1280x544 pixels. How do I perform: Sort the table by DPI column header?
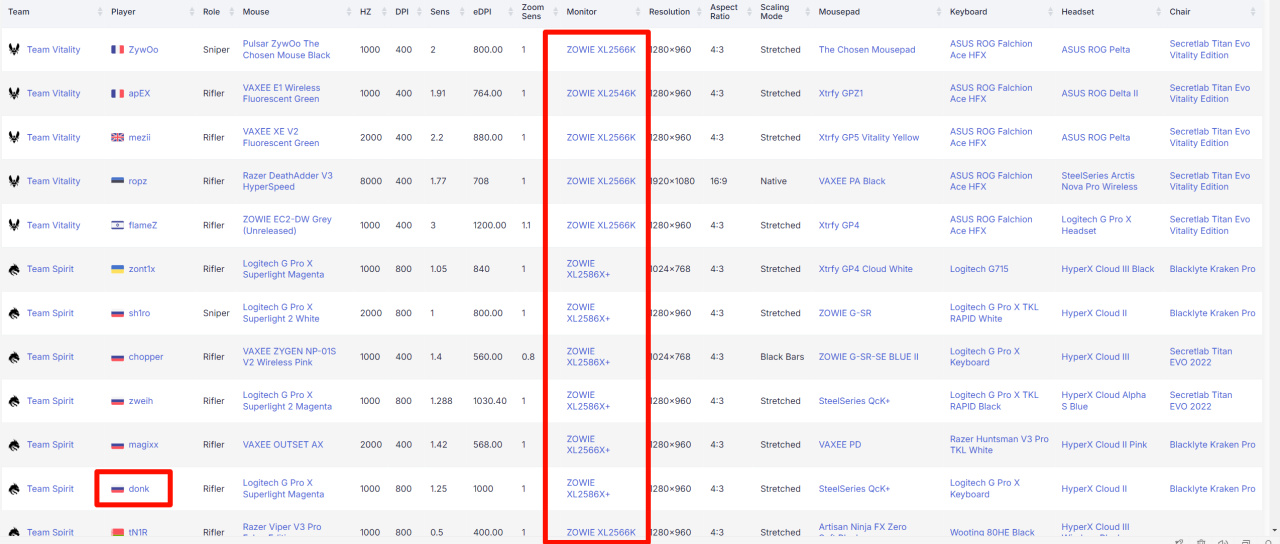(402, 12)
